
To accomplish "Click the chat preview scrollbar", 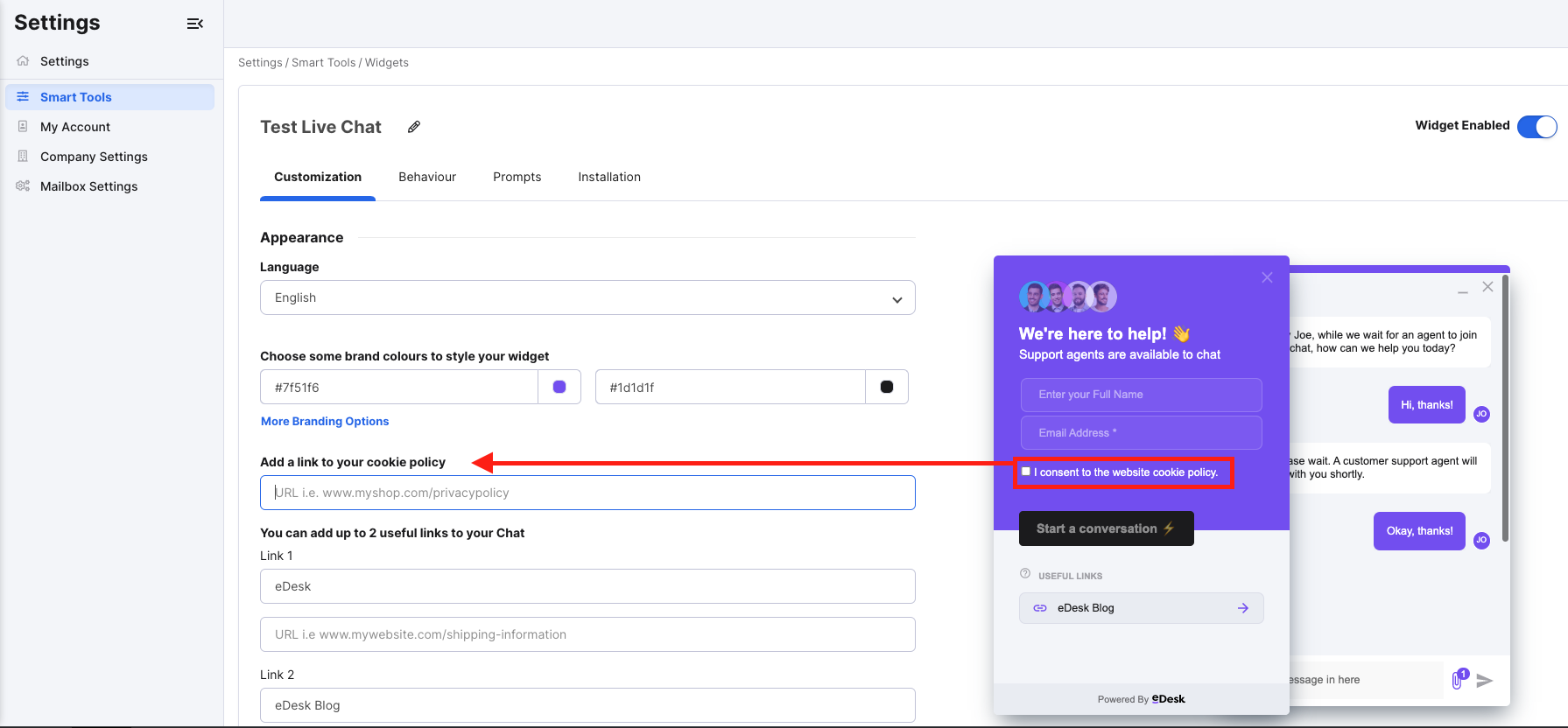I will 1505,409.
